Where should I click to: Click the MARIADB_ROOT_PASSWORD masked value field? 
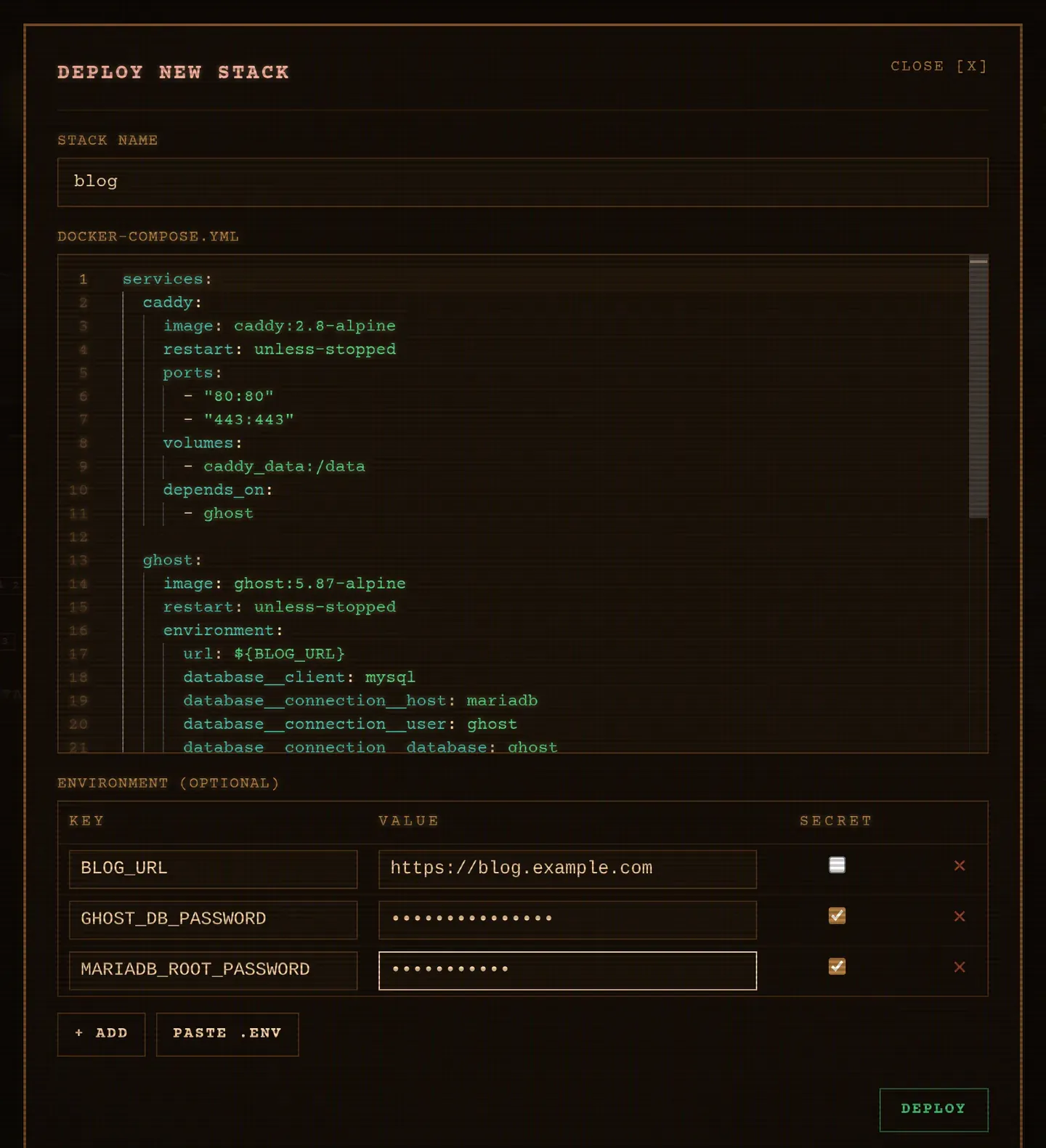tap(567, 971)
